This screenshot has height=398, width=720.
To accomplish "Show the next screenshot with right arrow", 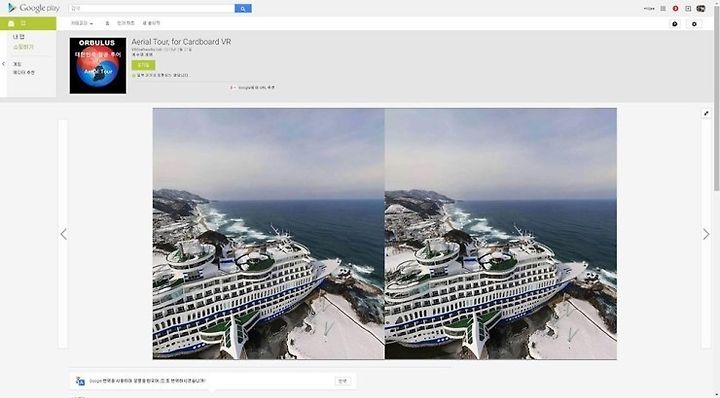I will [x=706, y=234].
